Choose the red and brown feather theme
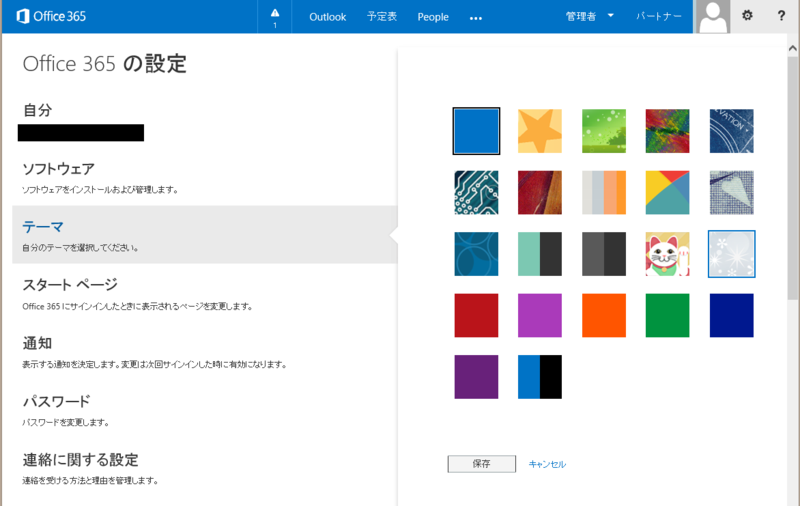The height and width of the screenshot is (506, 800). click(540, 192)
